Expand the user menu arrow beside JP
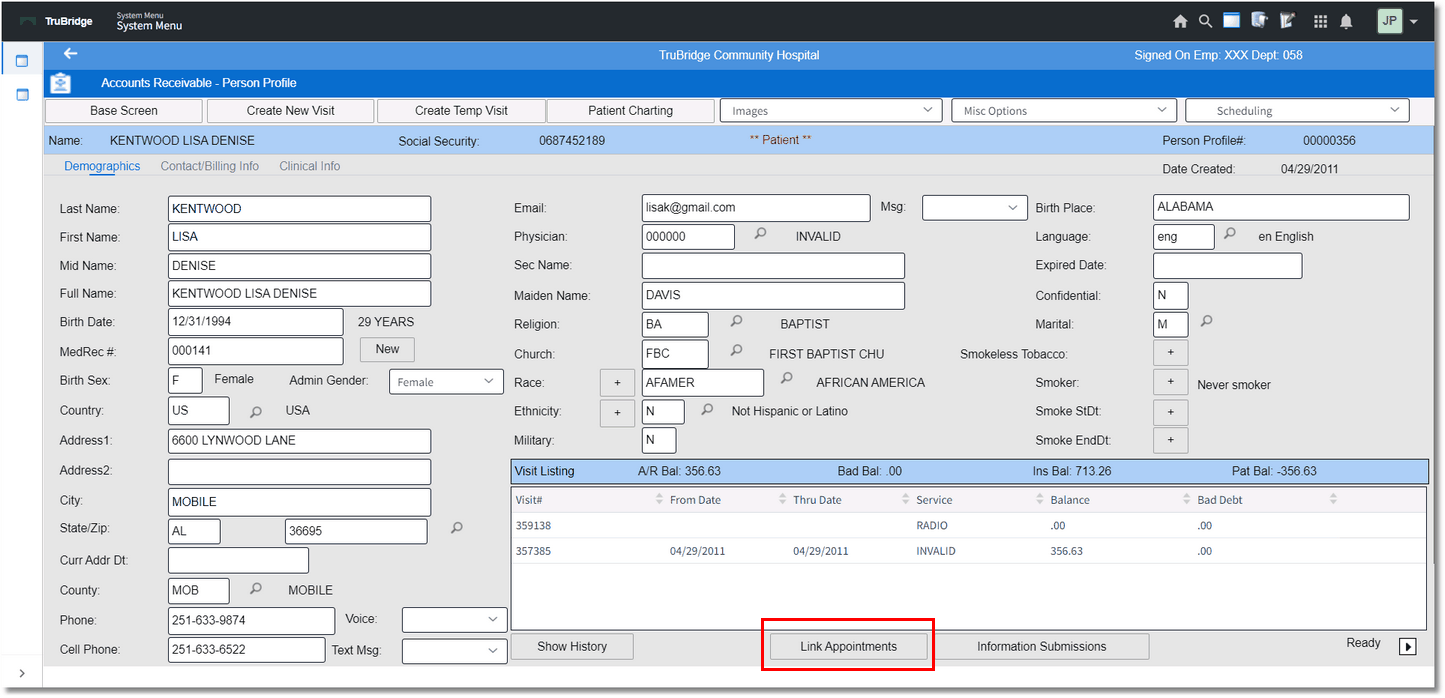 click(1414, 22)
